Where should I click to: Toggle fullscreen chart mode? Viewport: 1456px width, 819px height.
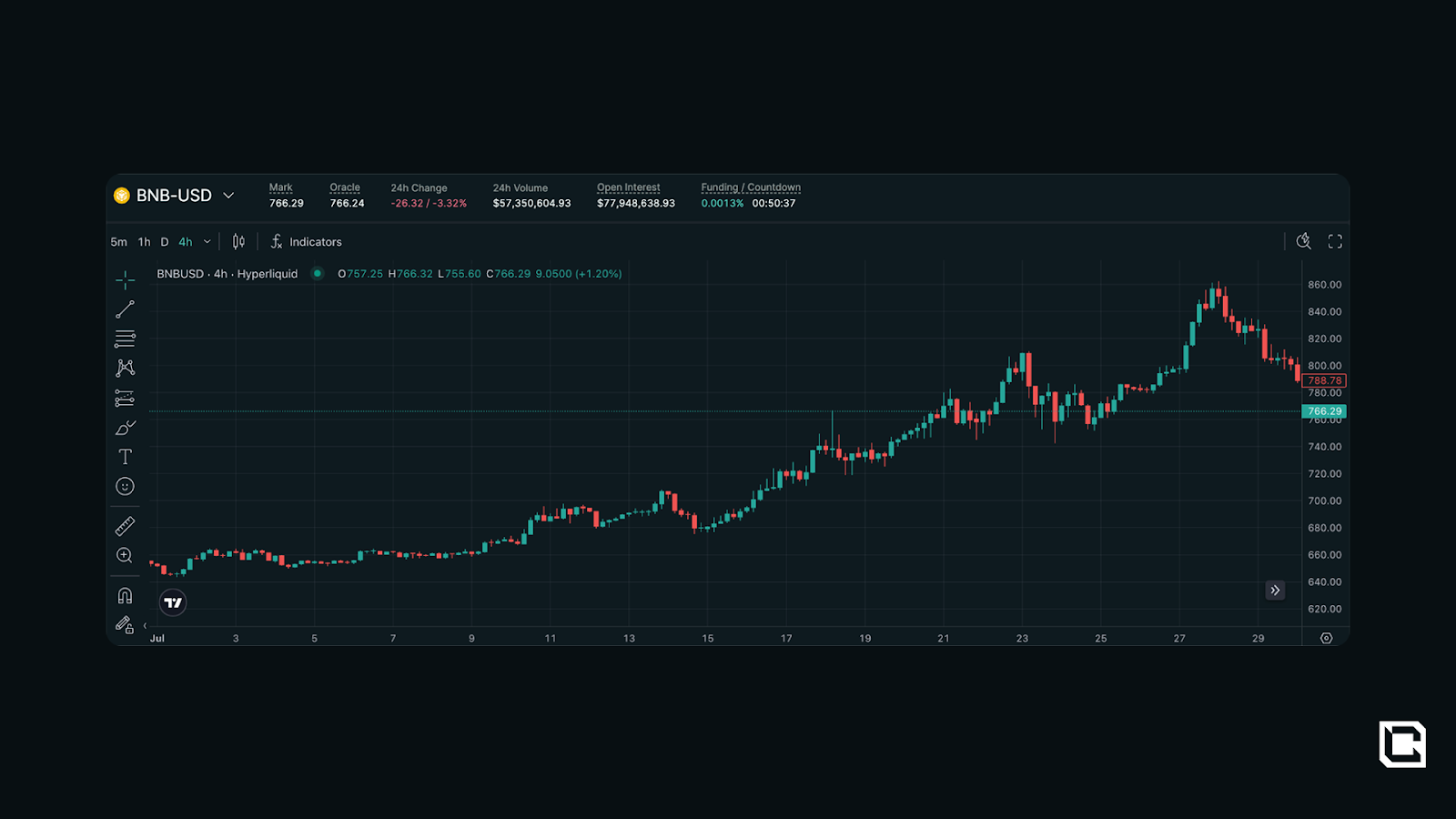pos(1335,241)
